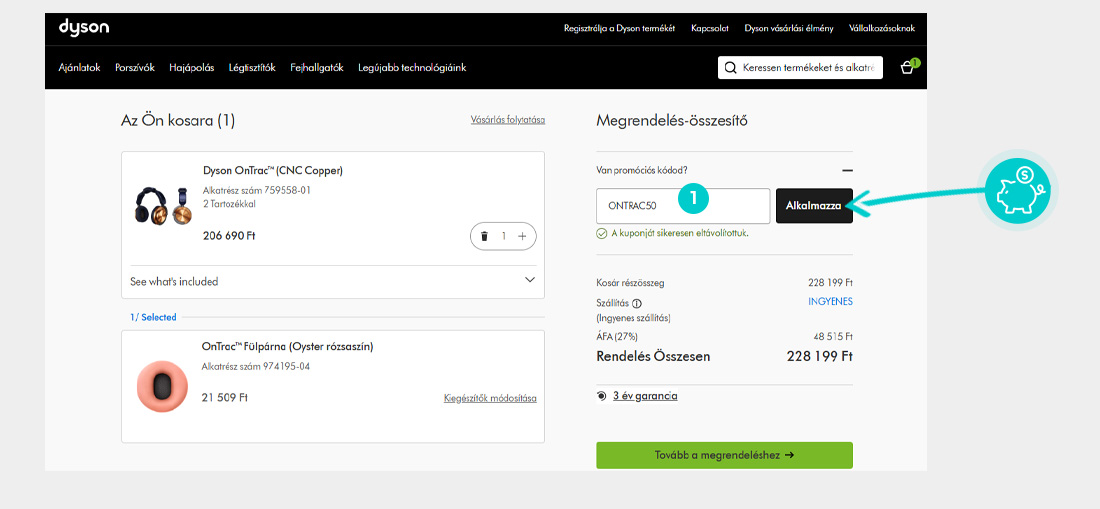The width and height of the screenshot is (1100, 509).
Task: Click the piggy bank savings icon
Action: (1015, 189)
